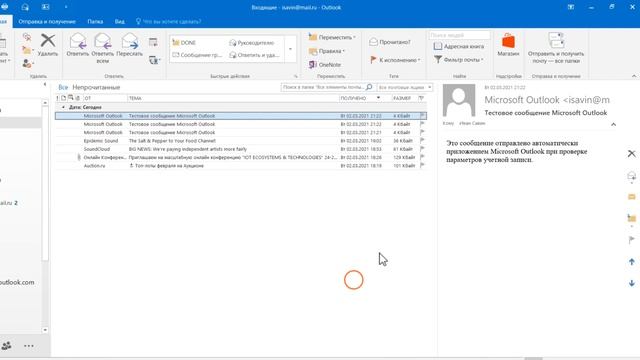Sort by the ОТ column header
640x360 pixels.
pos(105,98)
